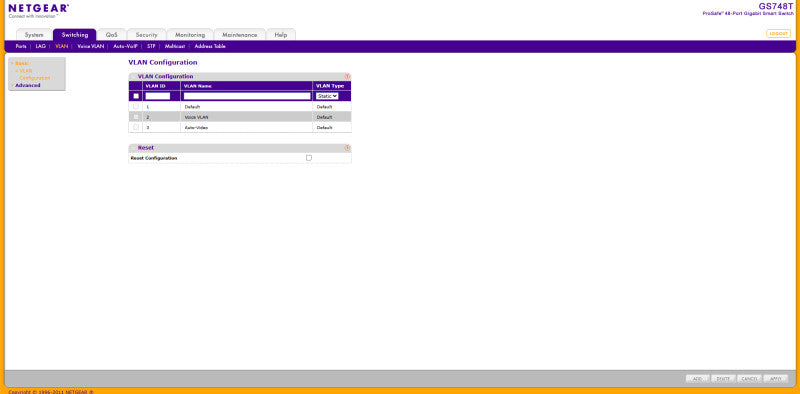Switch to the Security tab
The image size is (800, 394).
click(146, 35)
